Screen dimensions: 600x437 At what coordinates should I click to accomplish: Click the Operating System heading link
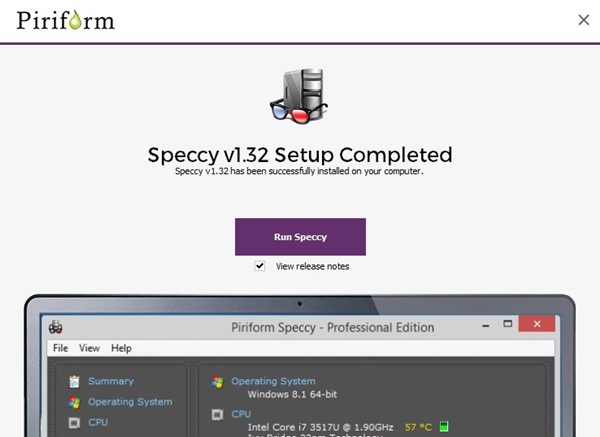click(x=273, y=381)
